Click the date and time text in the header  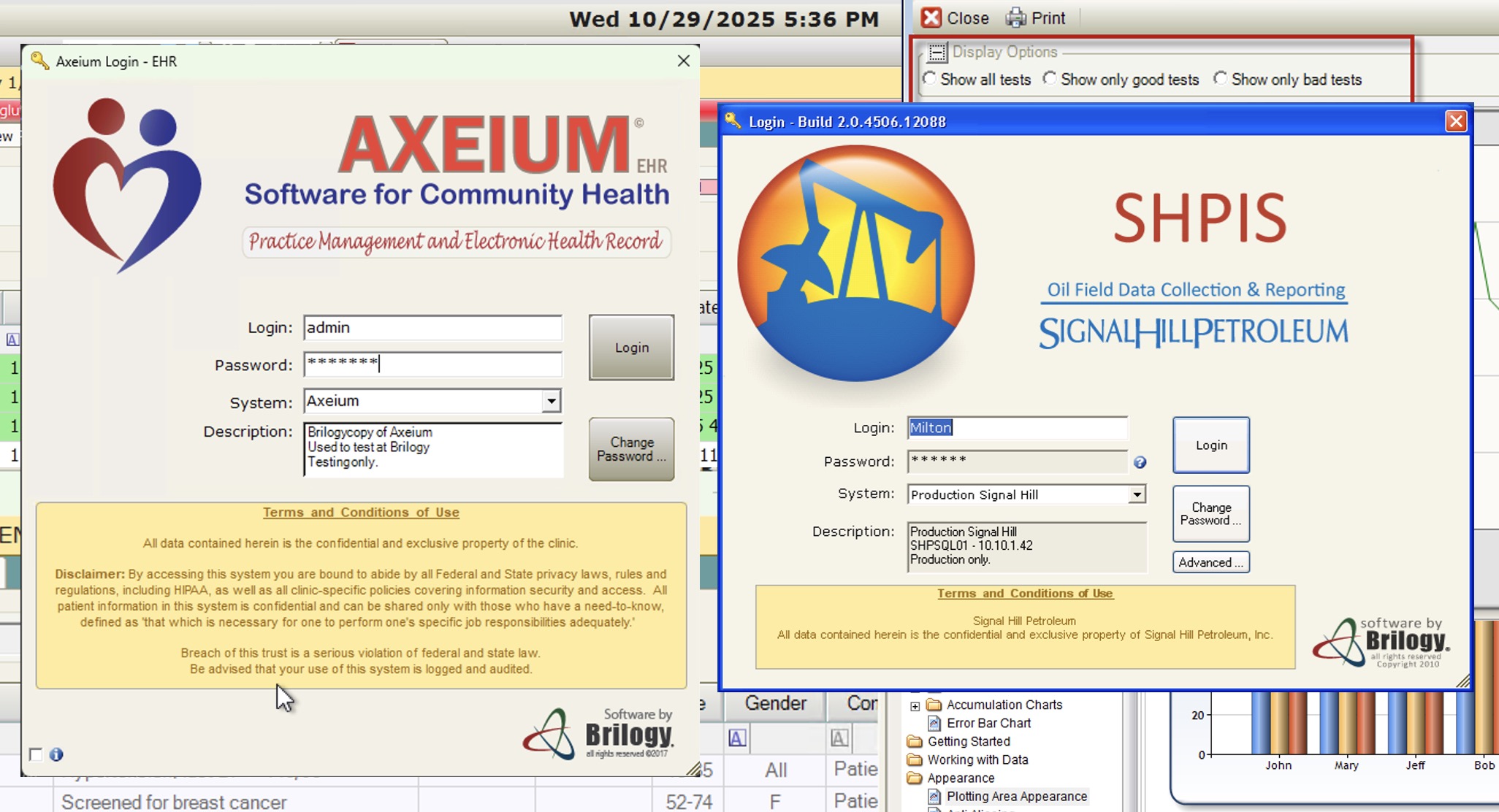724,19
